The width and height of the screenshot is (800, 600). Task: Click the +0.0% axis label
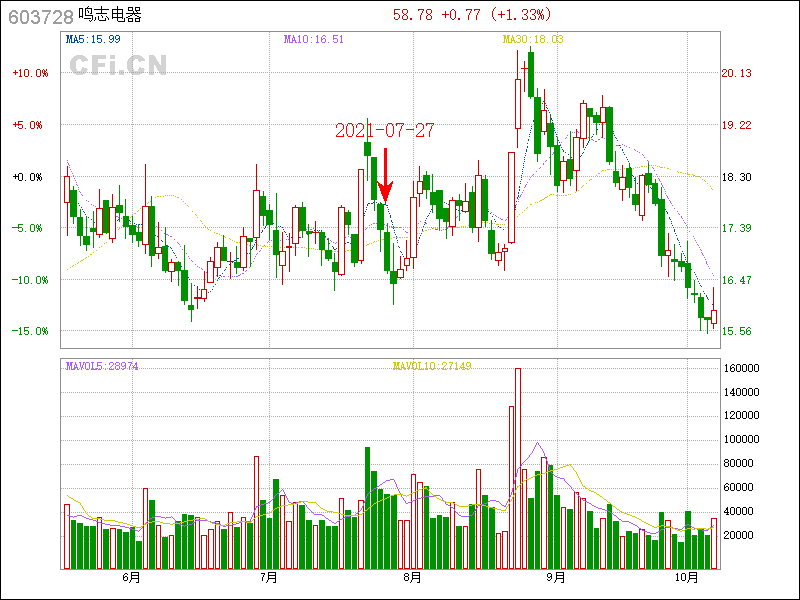coord(28,177)
